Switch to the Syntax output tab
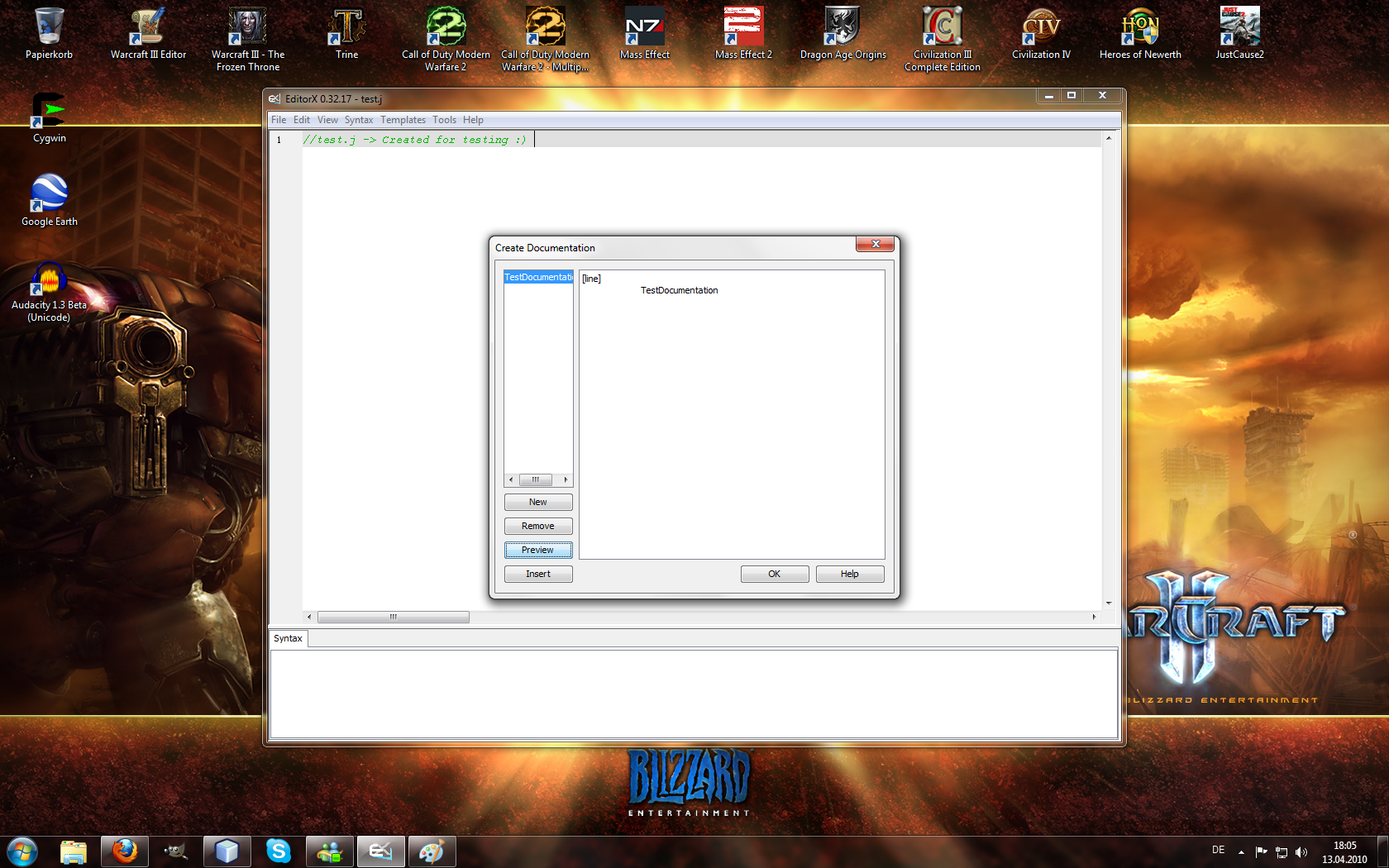Viewport: 1389px width, 868px height. pos(288,638)
